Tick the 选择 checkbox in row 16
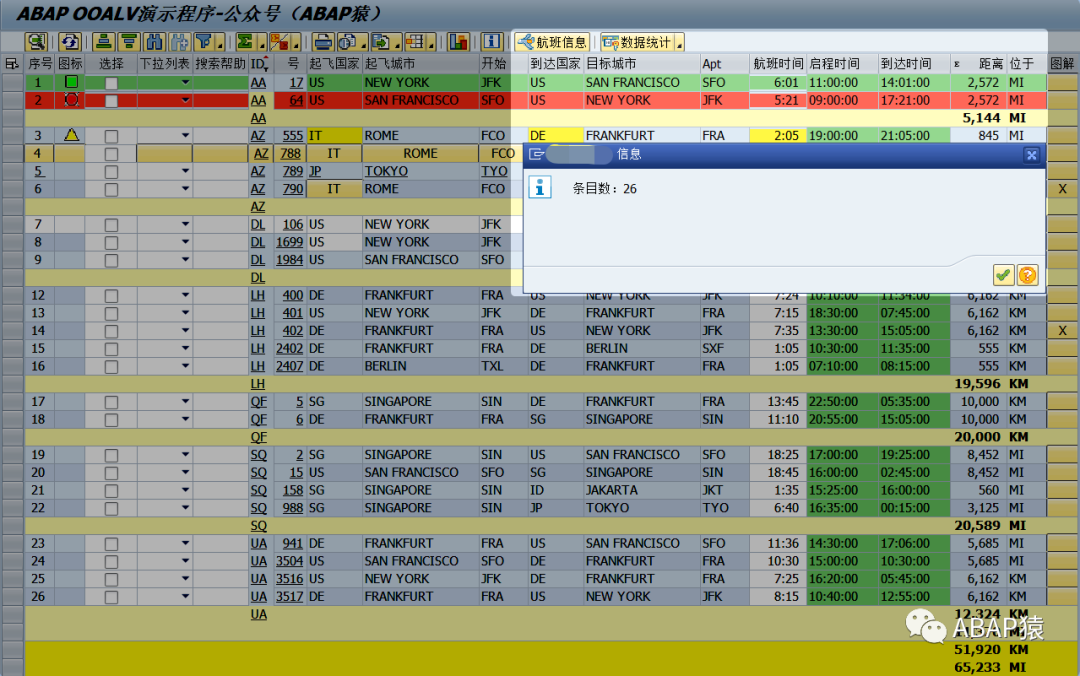 click(x=111, y=367)
